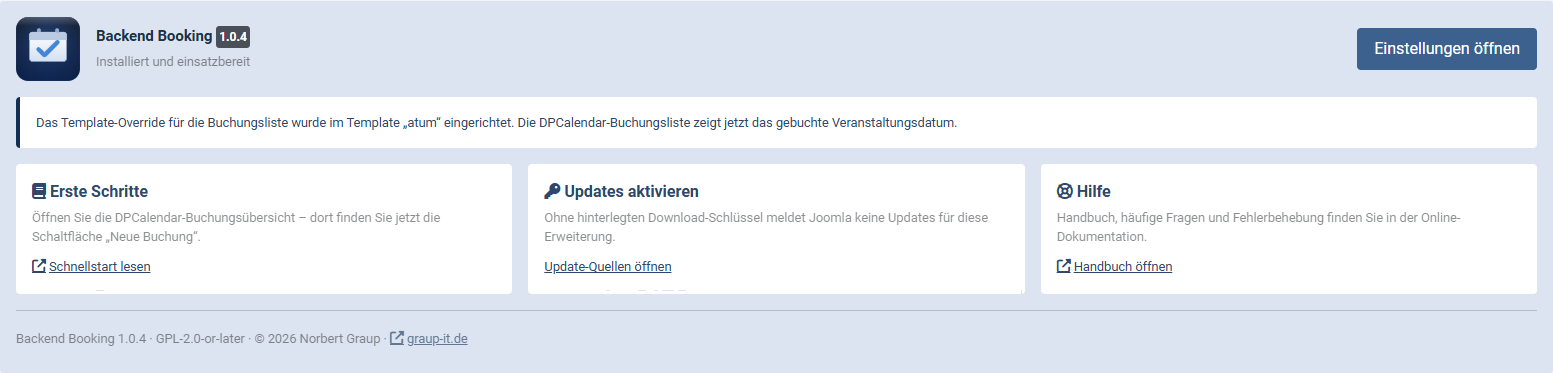Open the Handbuch öffnen link
Viewport: 1553px width, 373px height.
[x=1123, y=267]
